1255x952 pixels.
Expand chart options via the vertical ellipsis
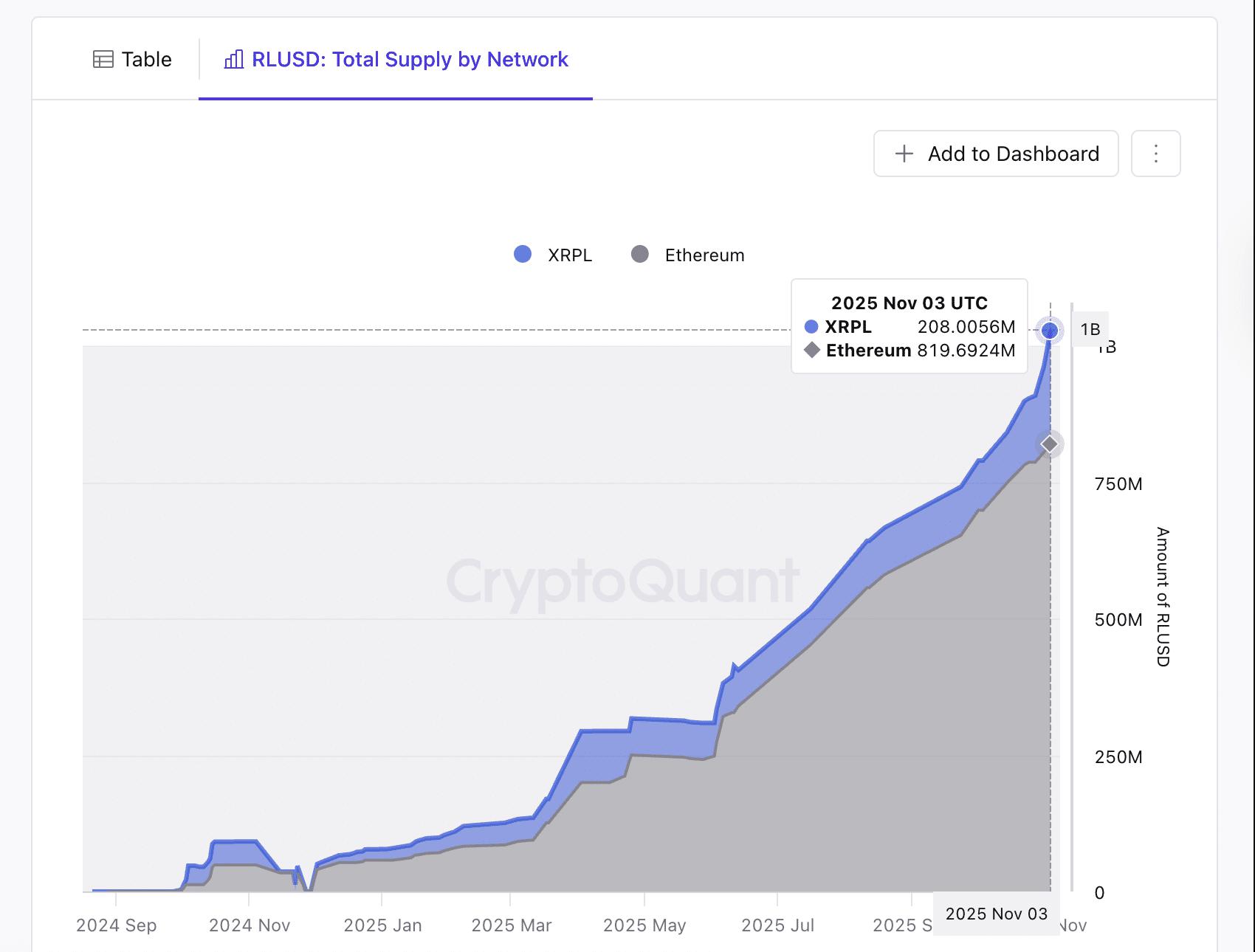(x=1155, y=154)
